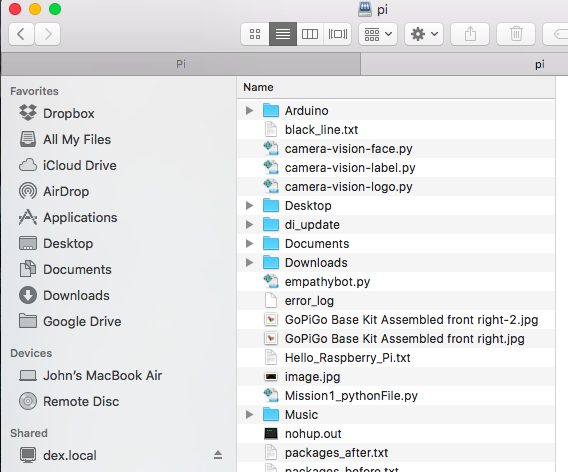The width and height of the screenshot is (568, 472).
Task: Select camera-vision-label.py file
Action: tap(396, 168)
